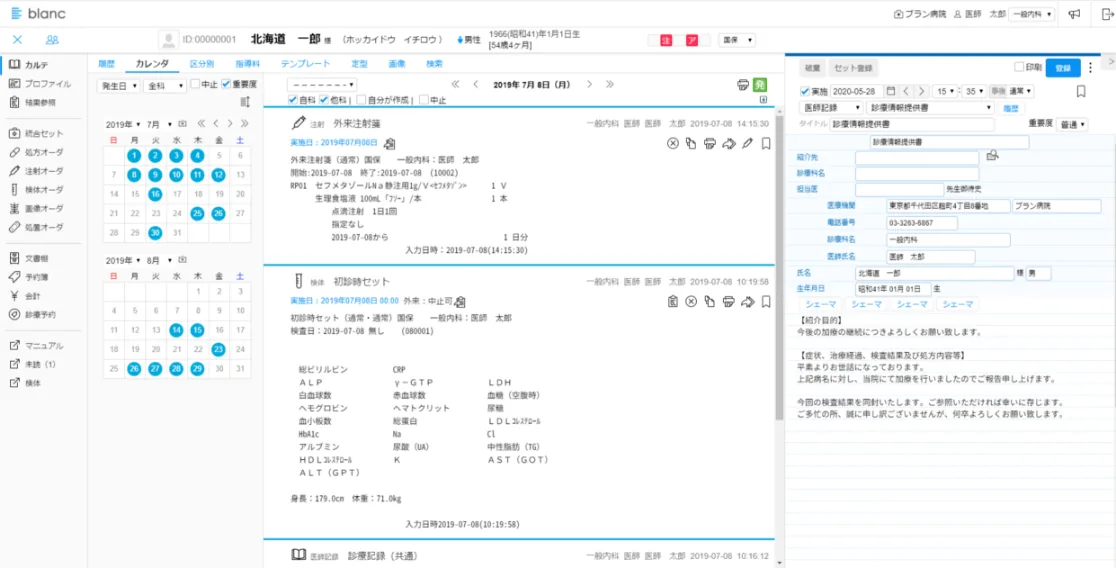Click the 登録 button
Screen dimensions: 1116x568
(x=1063, y=68)
